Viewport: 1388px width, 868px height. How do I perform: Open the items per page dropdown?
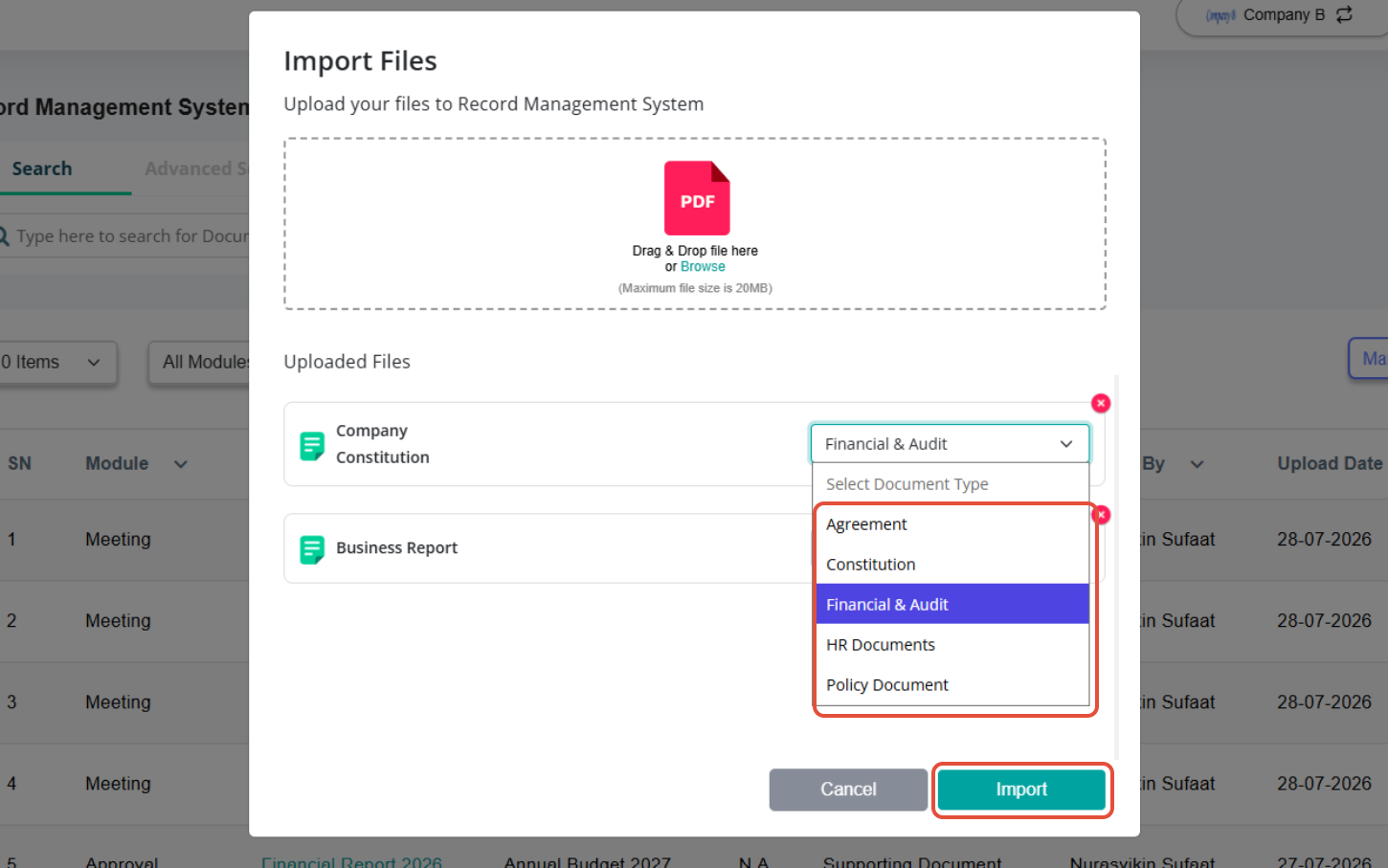(57, 363)
